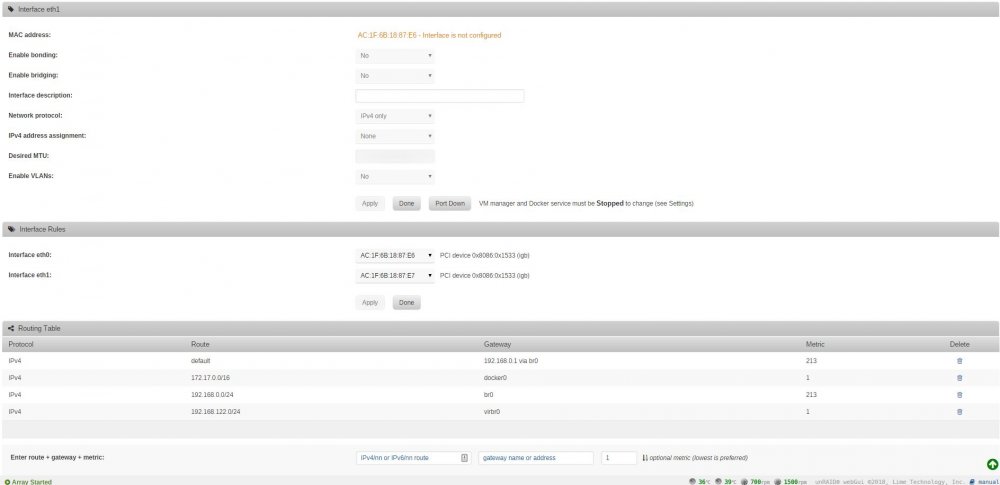Screen dimensions: 1000x485
Task: Open the Interface eth1 MAC address dropdown
Action: tap(395, 276)
